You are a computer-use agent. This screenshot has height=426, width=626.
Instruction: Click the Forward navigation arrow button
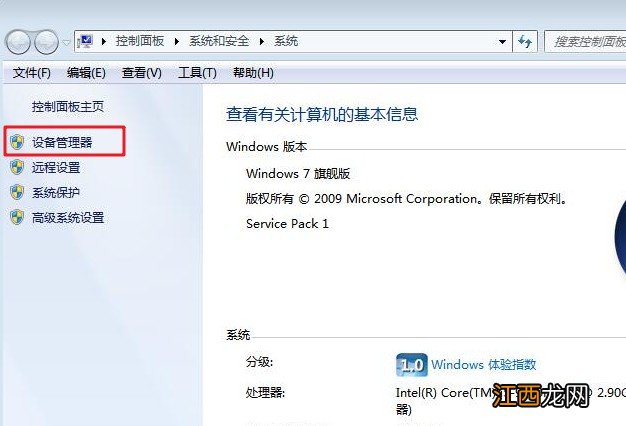[x=46, y=42]
